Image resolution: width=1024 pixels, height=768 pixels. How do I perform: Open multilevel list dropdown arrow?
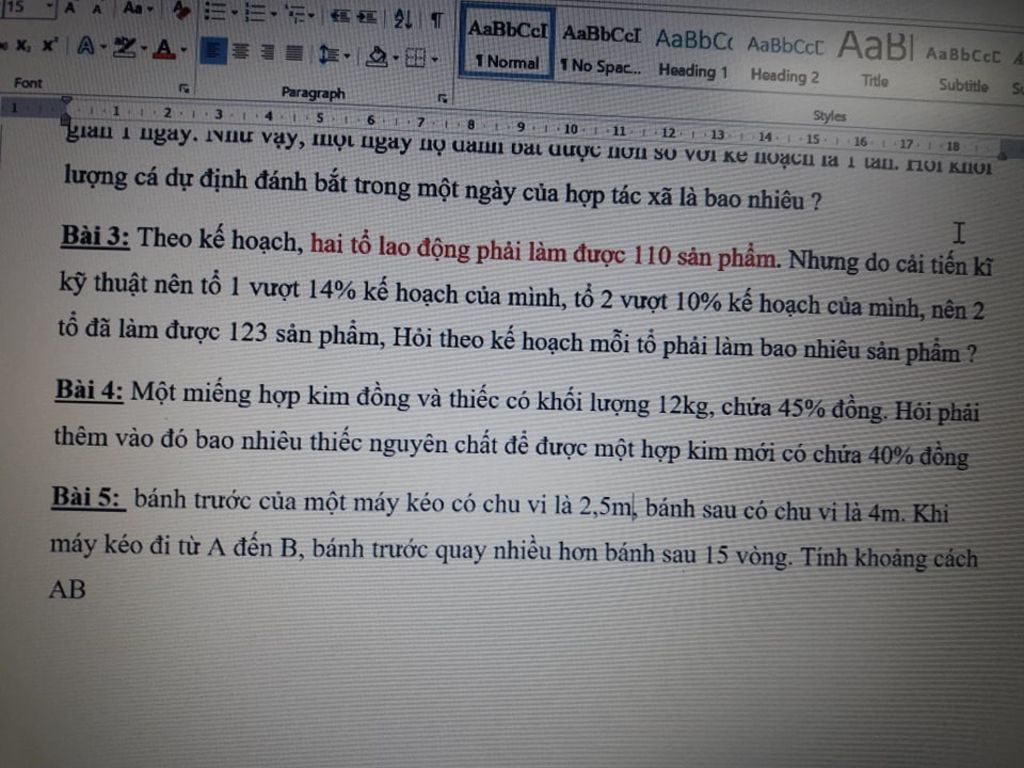[311, 16]
